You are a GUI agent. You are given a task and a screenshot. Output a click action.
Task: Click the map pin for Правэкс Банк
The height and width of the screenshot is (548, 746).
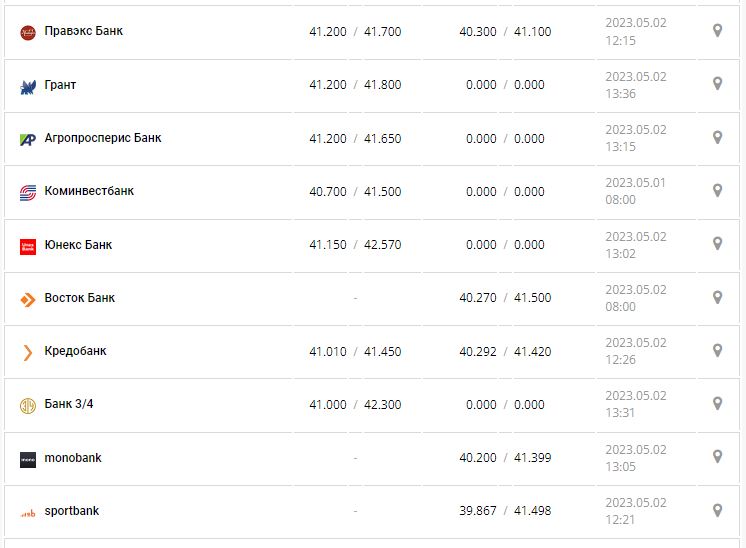(x=717, y=31)
